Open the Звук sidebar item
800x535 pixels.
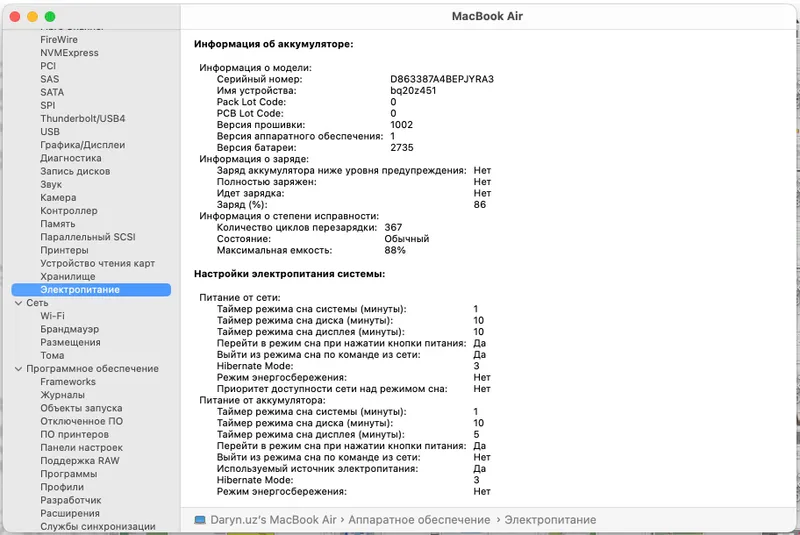pos(51,185)
